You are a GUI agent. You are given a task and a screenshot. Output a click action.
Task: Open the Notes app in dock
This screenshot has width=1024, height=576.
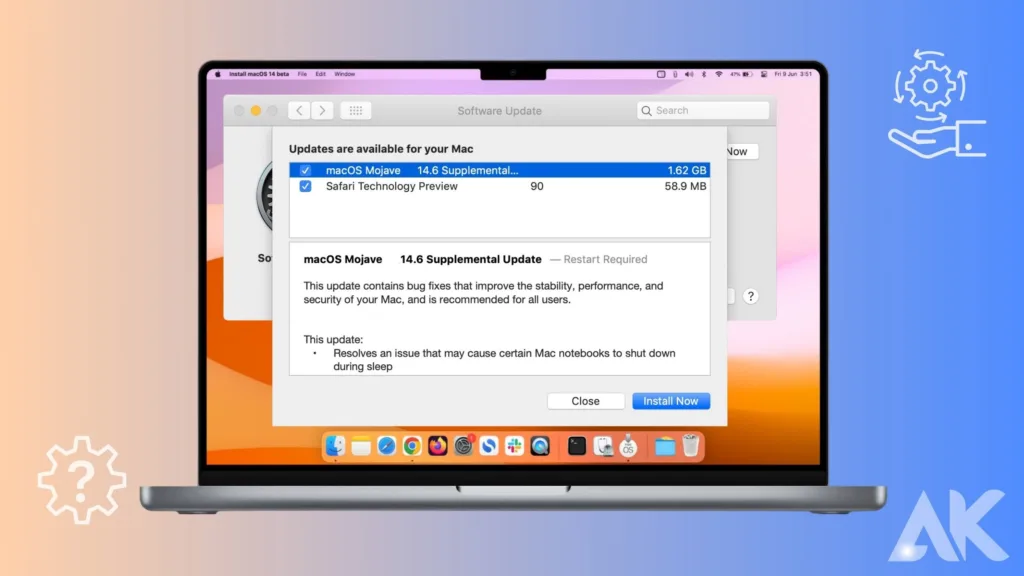pos(360,446)
